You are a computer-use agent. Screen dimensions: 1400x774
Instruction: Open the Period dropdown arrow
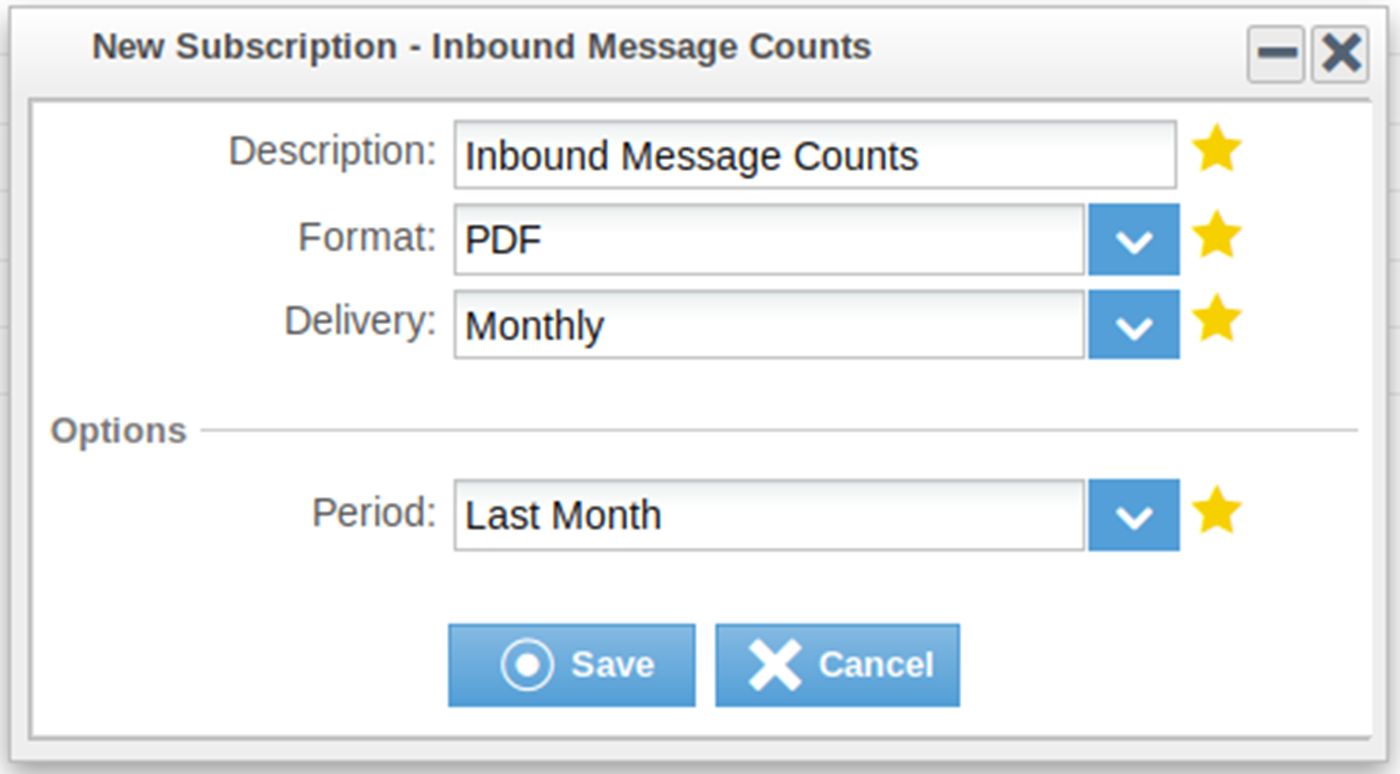click(1133, 515)
